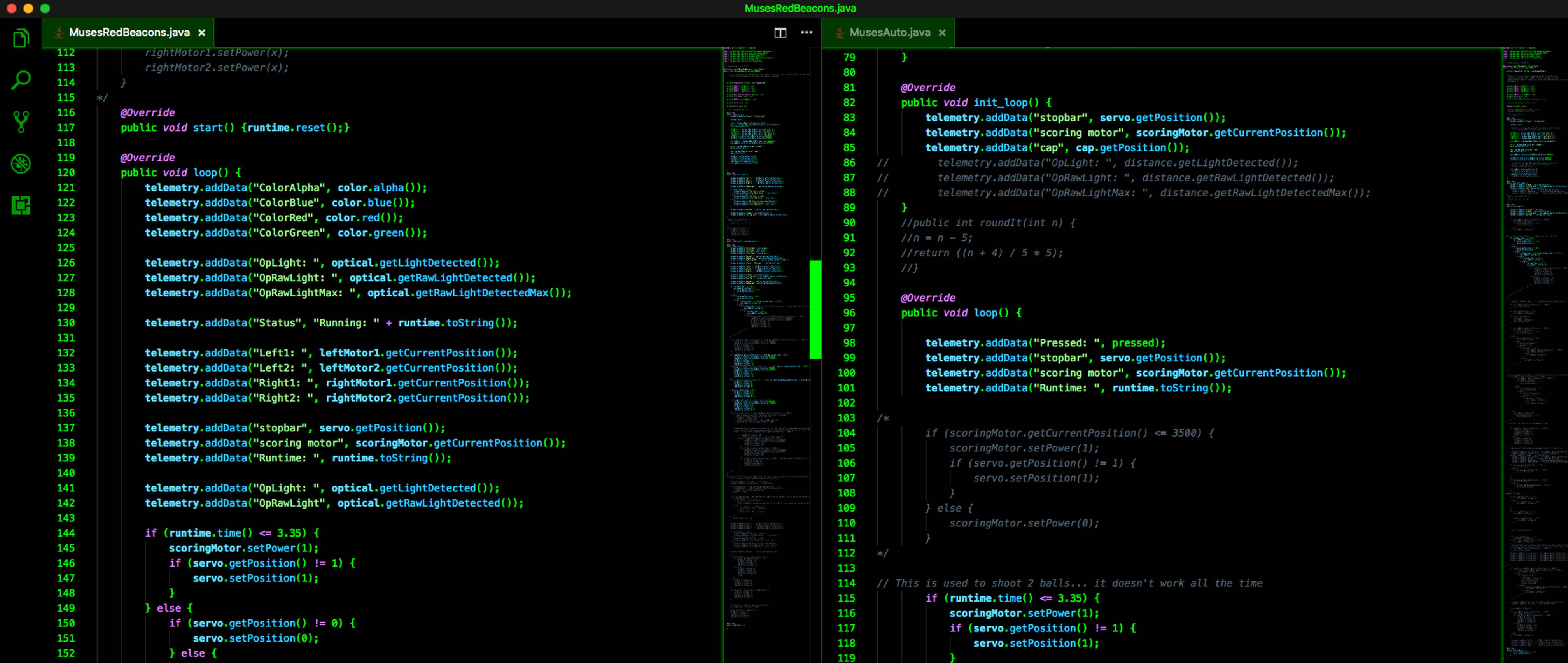Click the window title MusesRedBeacons.java
Screen dimensions: 1568x663
[x=800, y=8]
